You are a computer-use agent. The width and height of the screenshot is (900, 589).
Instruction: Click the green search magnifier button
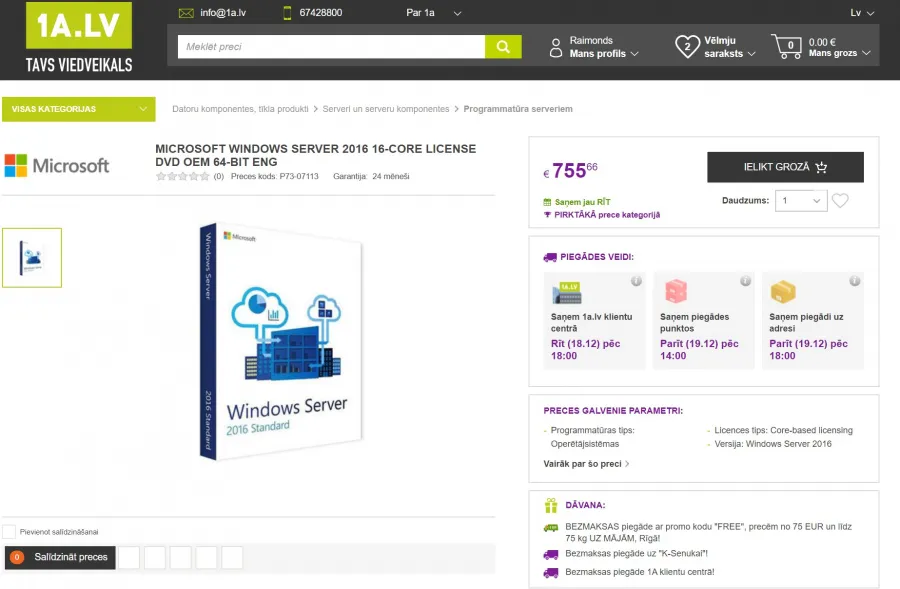click(x=503, y=46)
